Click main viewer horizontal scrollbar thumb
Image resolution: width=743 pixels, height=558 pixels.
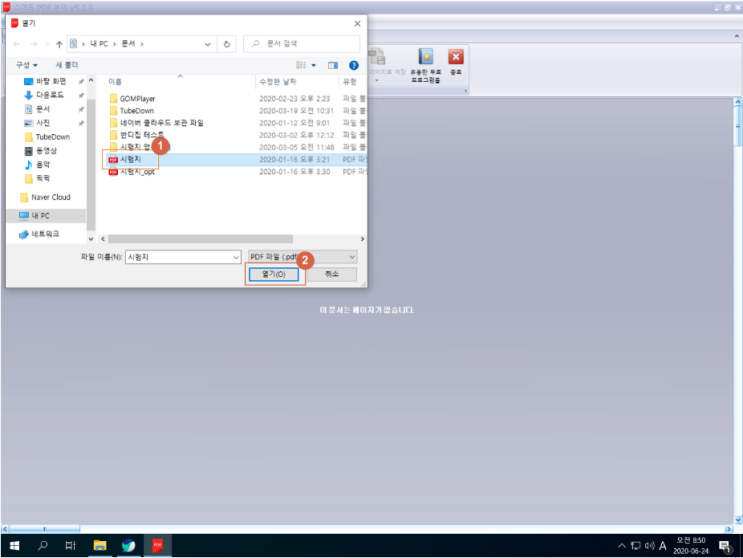pos(44,529)
